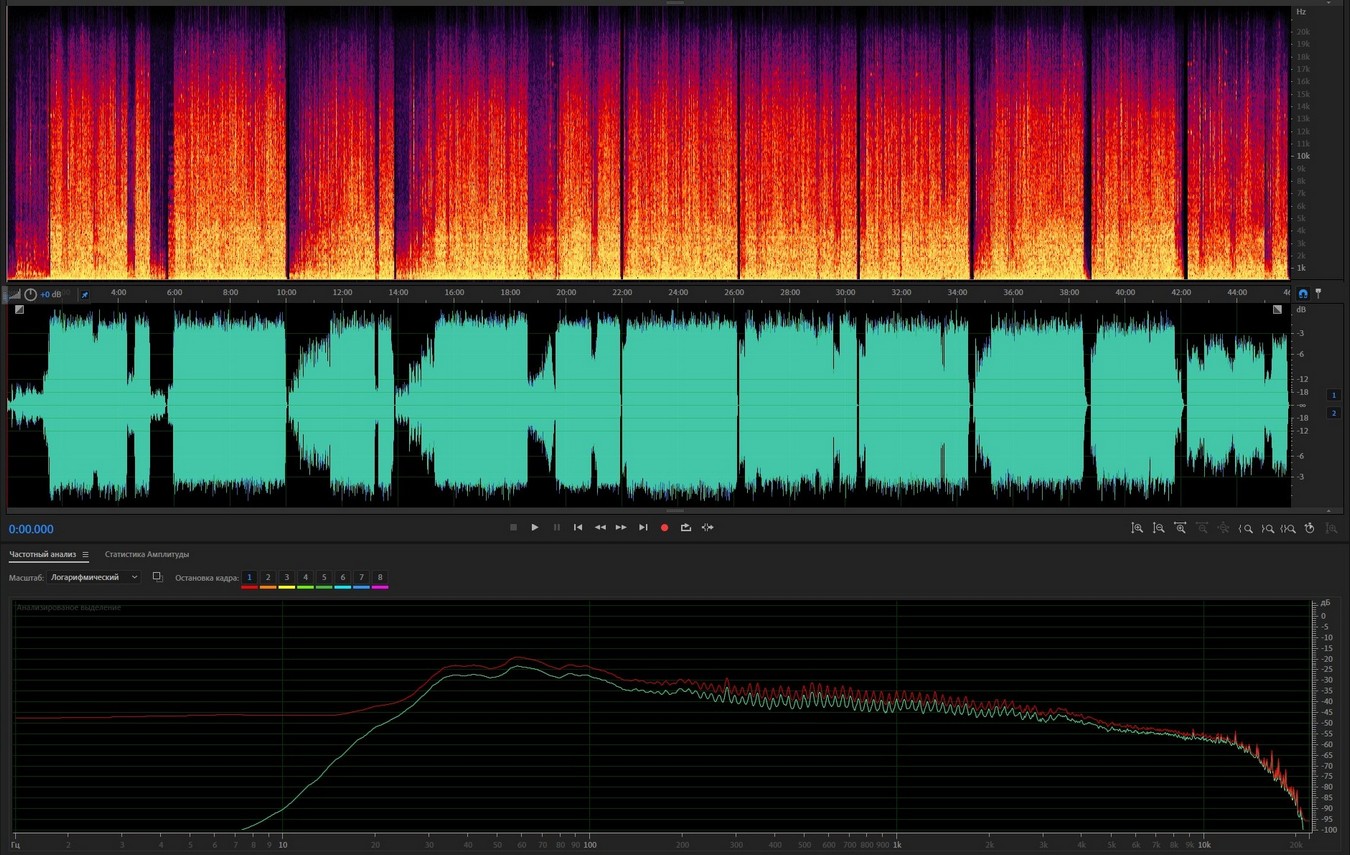
Task: Open the Масштаб Логарифмический dropdown
Action: tap(95, 577)
